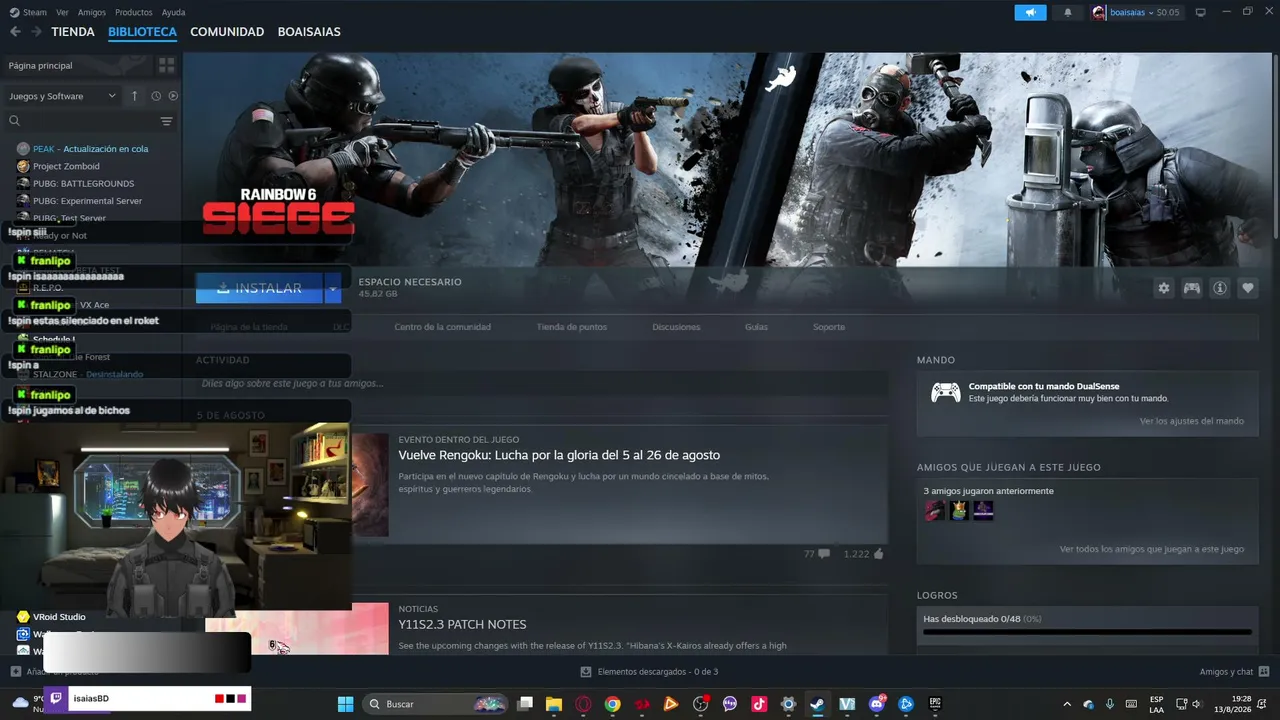Enter Big Picture mode with monitor icon

click(1201, 12)
